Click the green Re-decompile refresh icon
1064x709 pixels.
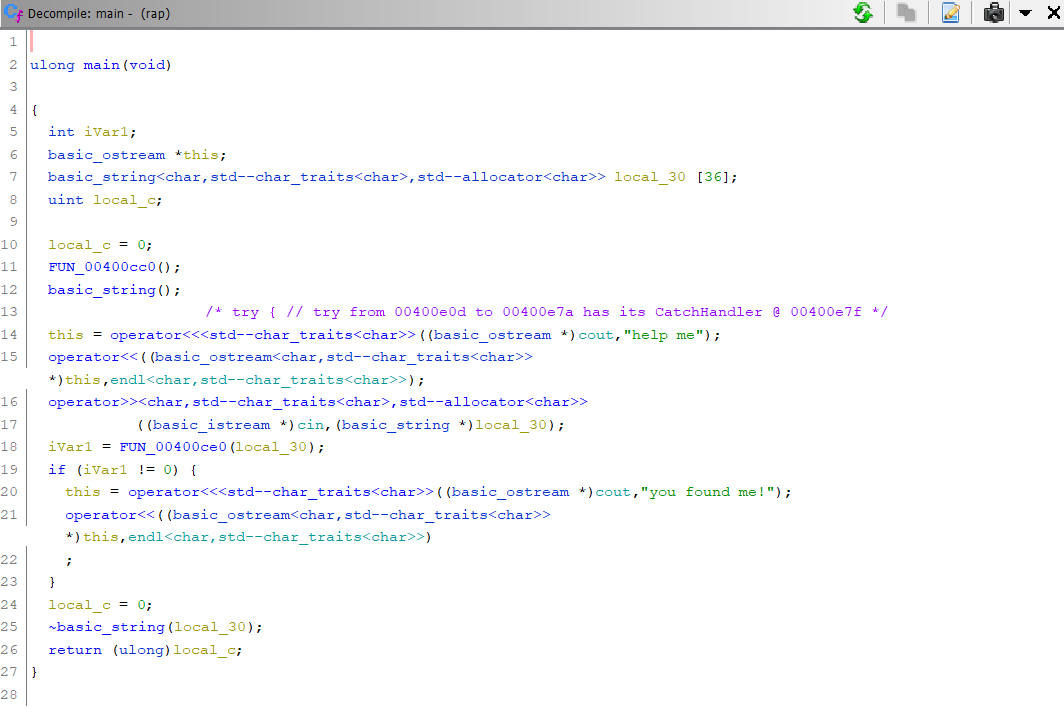[x=863, y=13]
